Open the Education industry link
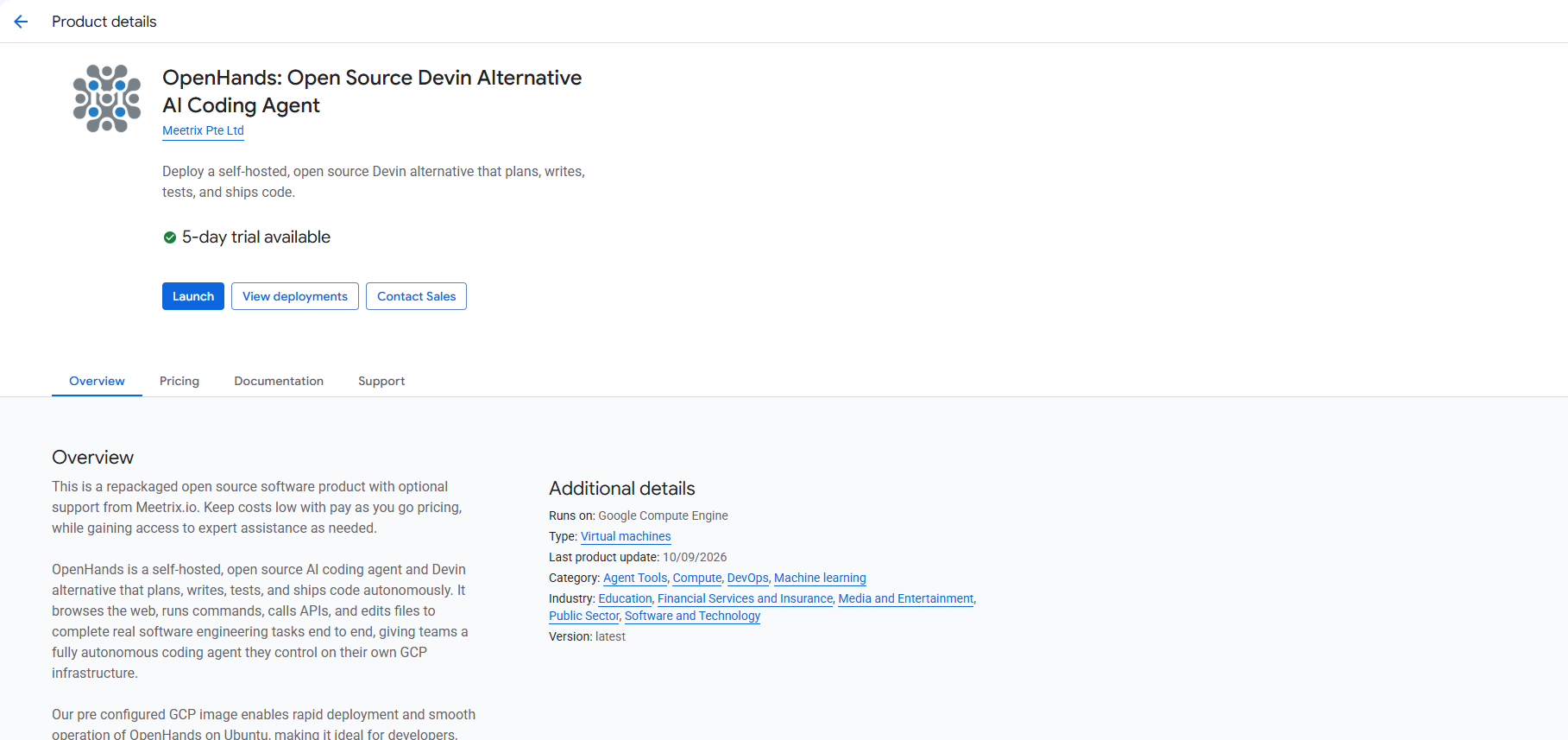 tap(626, 598)
